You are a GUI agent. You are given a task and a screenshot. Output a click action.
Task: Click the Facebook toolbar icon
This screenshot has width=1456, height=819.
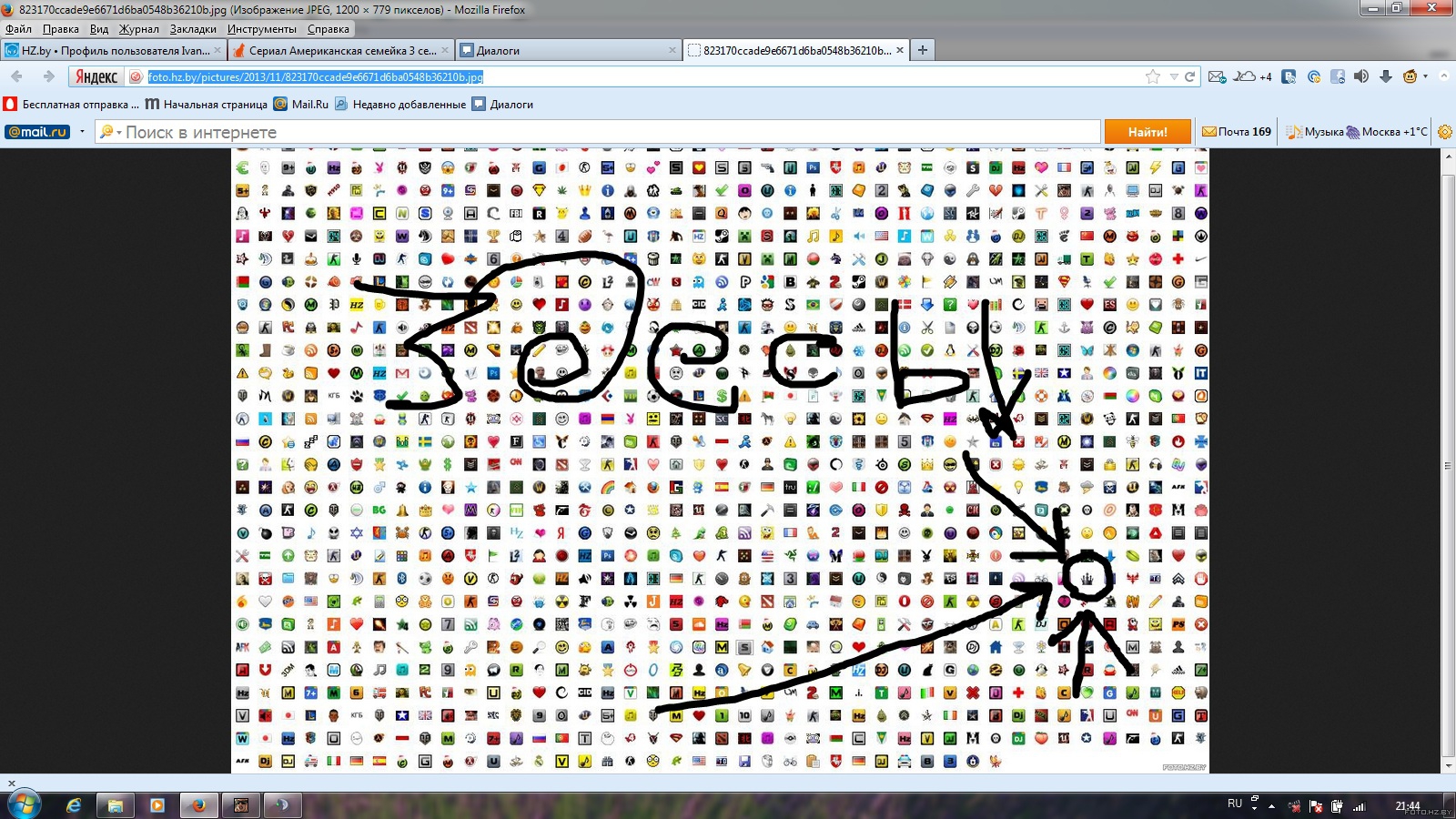click(x=1338, y=76)
